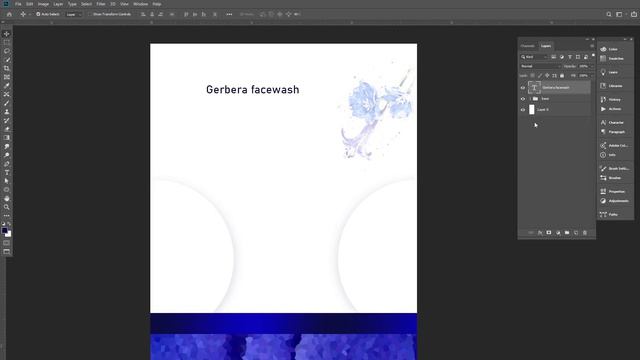
Task: Click the Home icon in options bar
Action: click(x=9, y=14)
